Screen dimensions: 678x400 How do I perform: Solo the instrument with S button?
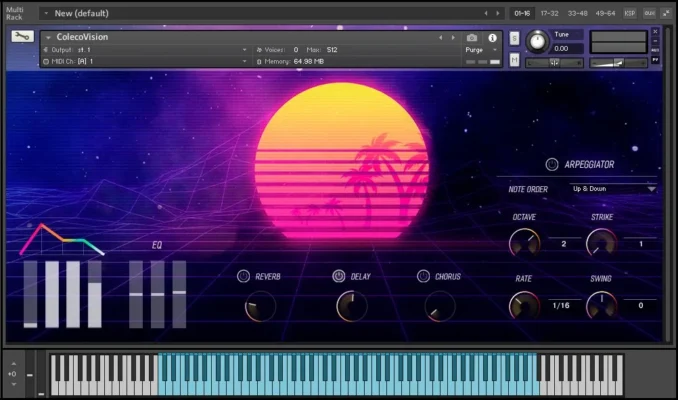514,38
